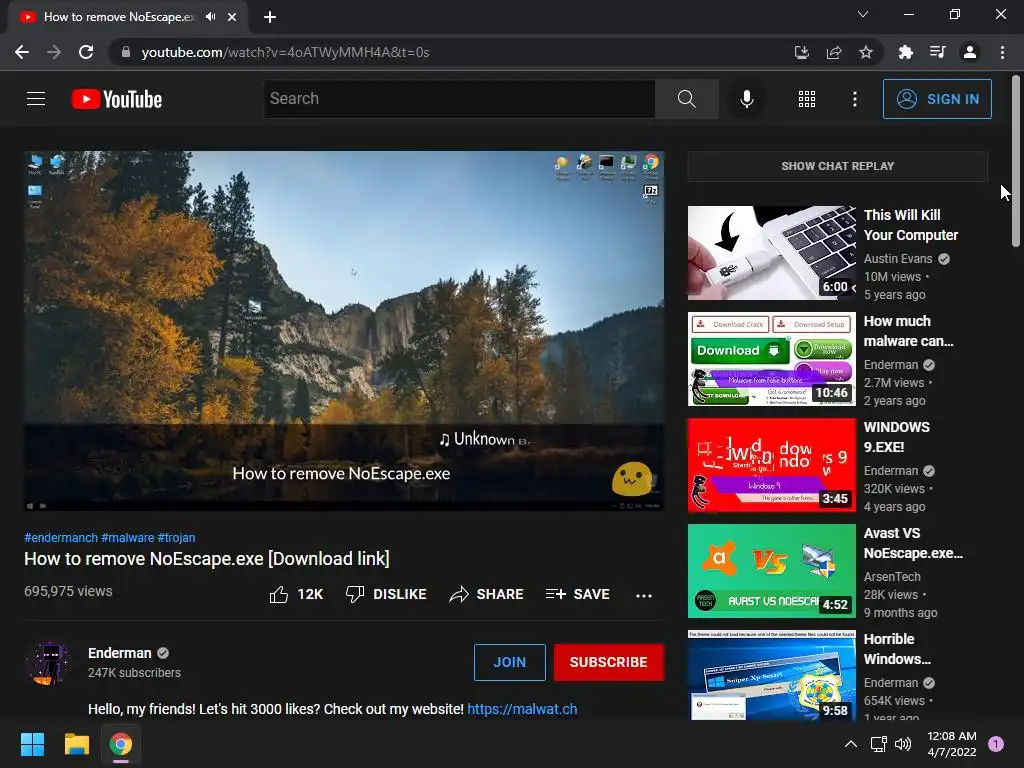Screen dimensions: 1024x768
Task: Click the SIGN IN button
Action: pos(937,99)
